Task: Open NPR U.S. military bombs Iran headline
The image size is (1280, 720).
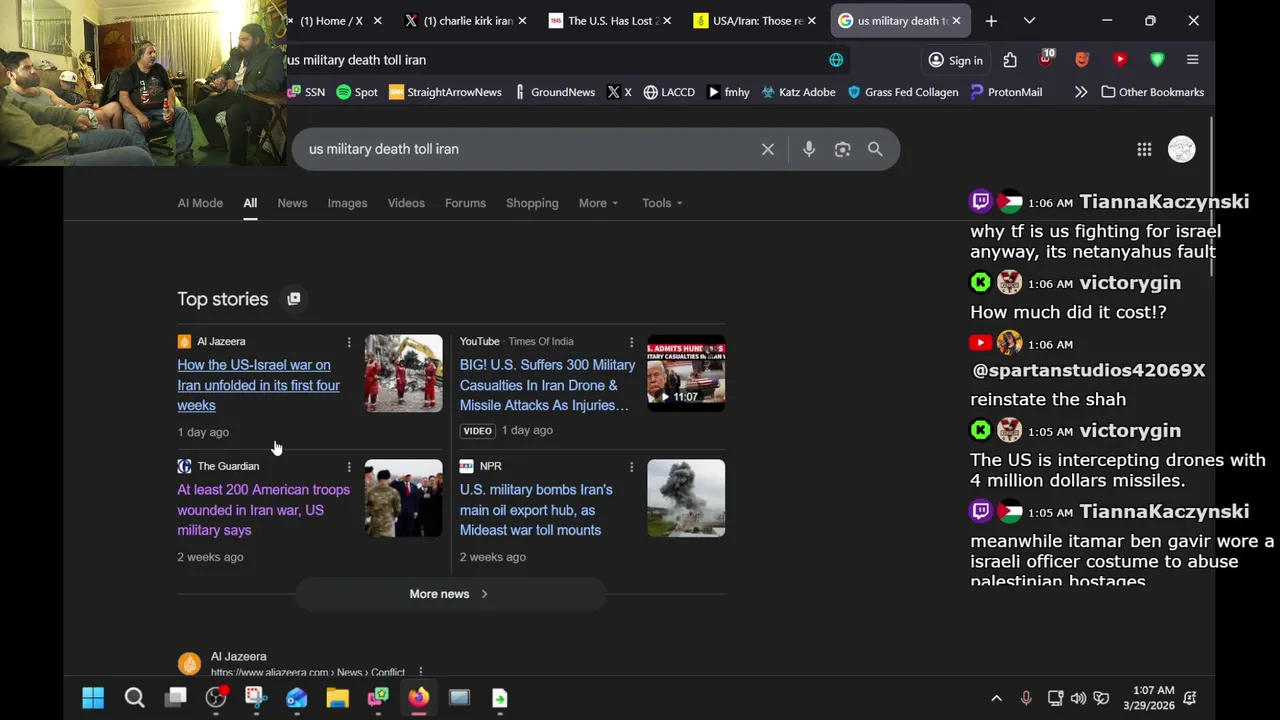Action: pos(536,510)
